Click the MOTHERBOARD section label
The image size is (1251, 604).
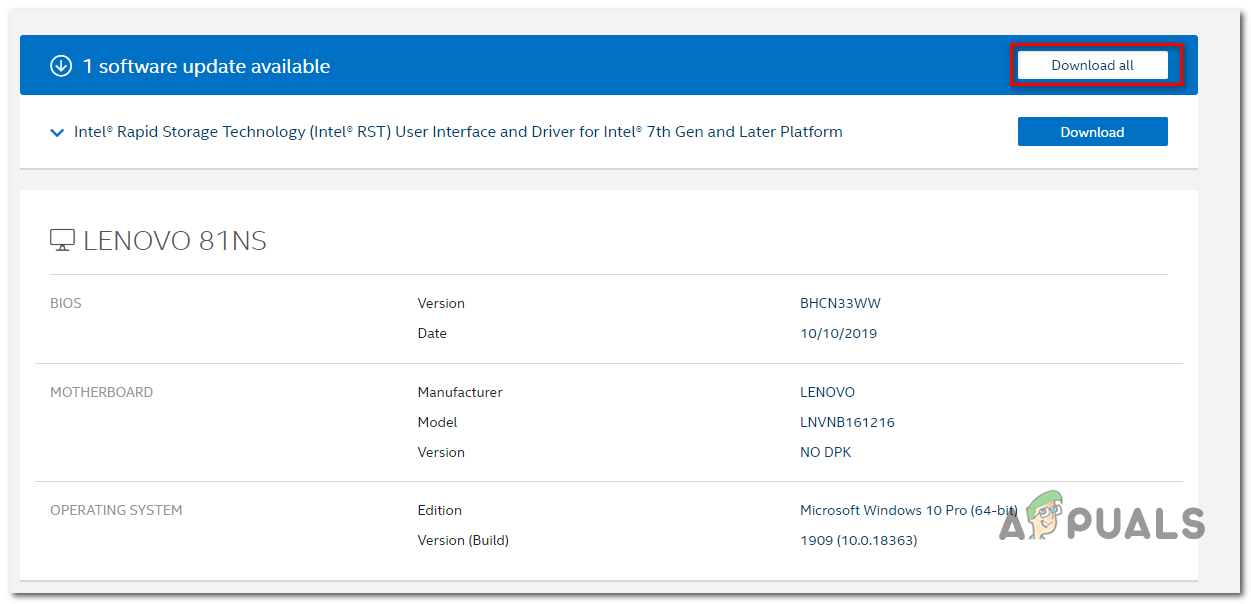101,392
